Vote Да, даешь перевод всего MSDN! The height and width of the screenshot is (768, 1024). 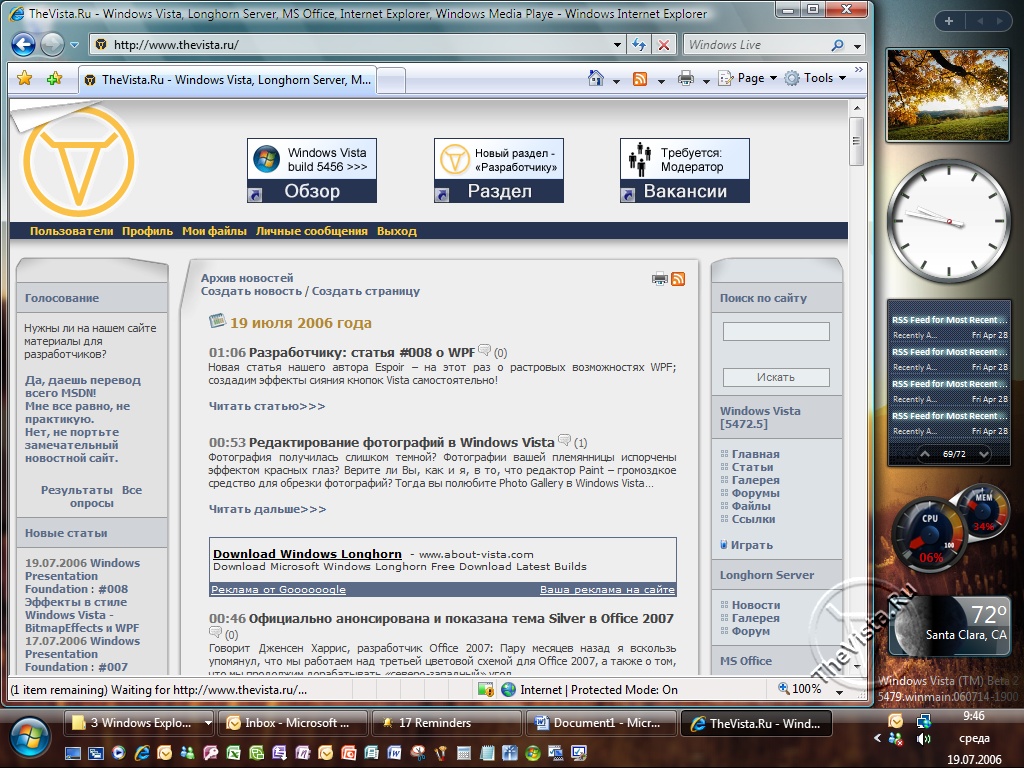(x=83, y=387)
